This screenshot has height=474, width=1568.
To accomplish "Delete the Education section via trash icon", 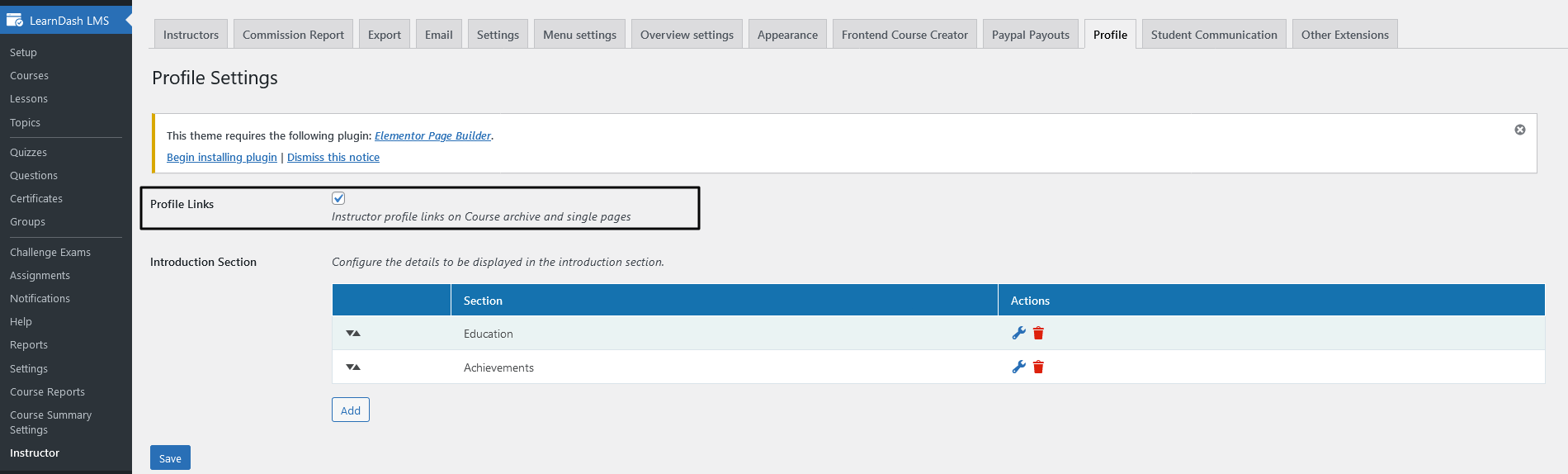I will click(1038, 334).
